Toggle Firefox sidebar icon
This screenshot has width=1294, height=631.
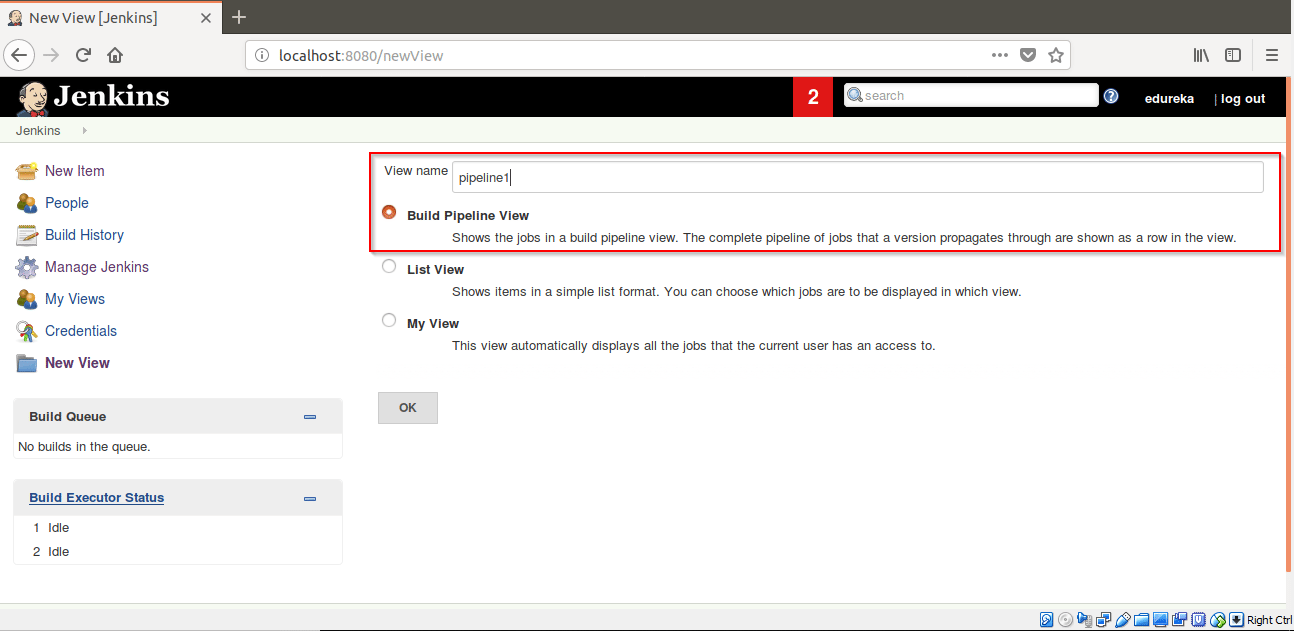[1234, 55]
